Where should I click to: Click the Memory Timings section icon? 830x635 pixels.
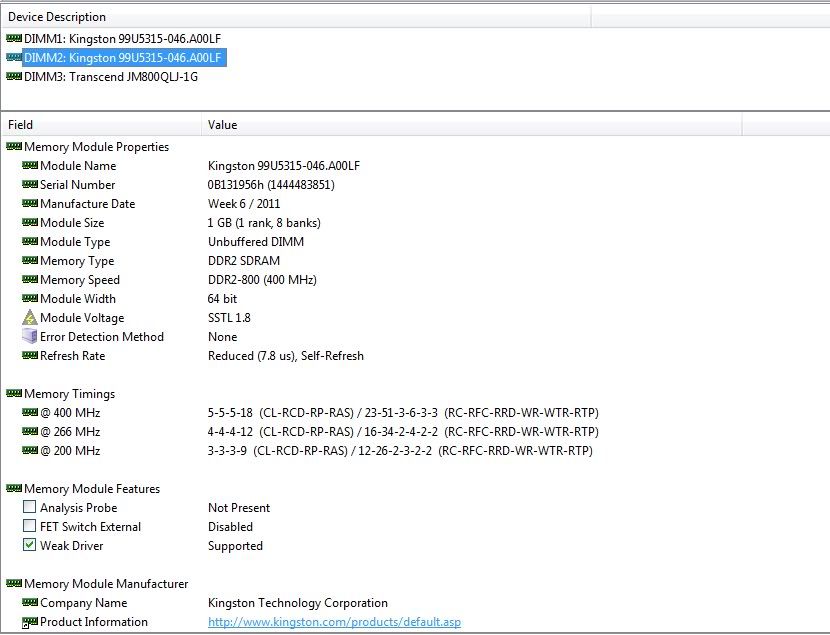coord(14,393)
